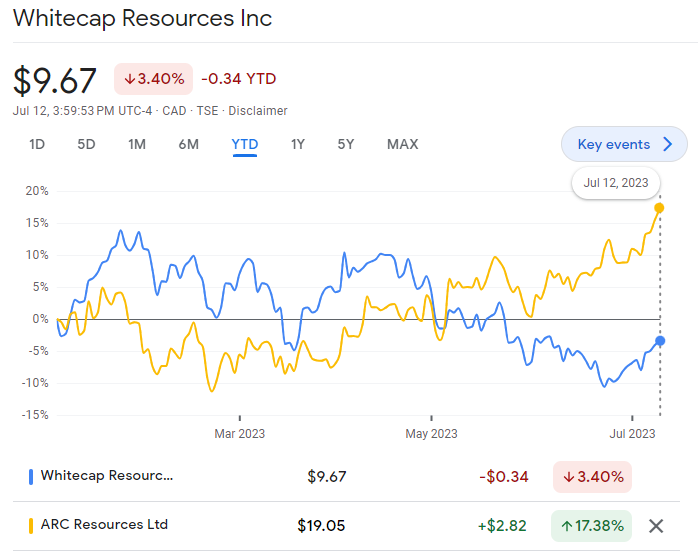Switch to the 1M range tab

[137, 144]
